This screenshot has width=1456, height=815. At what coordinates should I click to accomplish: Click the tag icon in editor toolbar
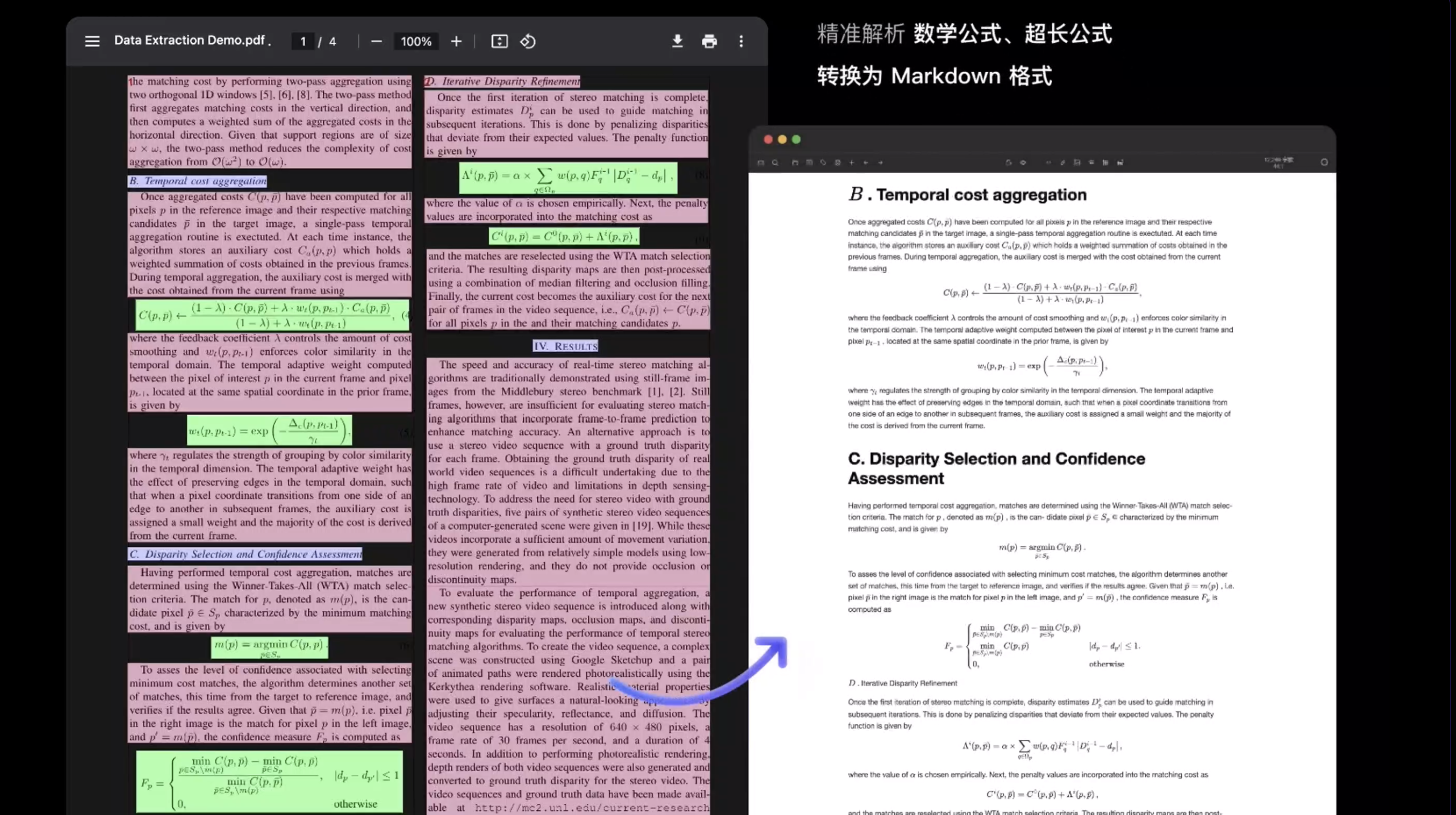824,163
